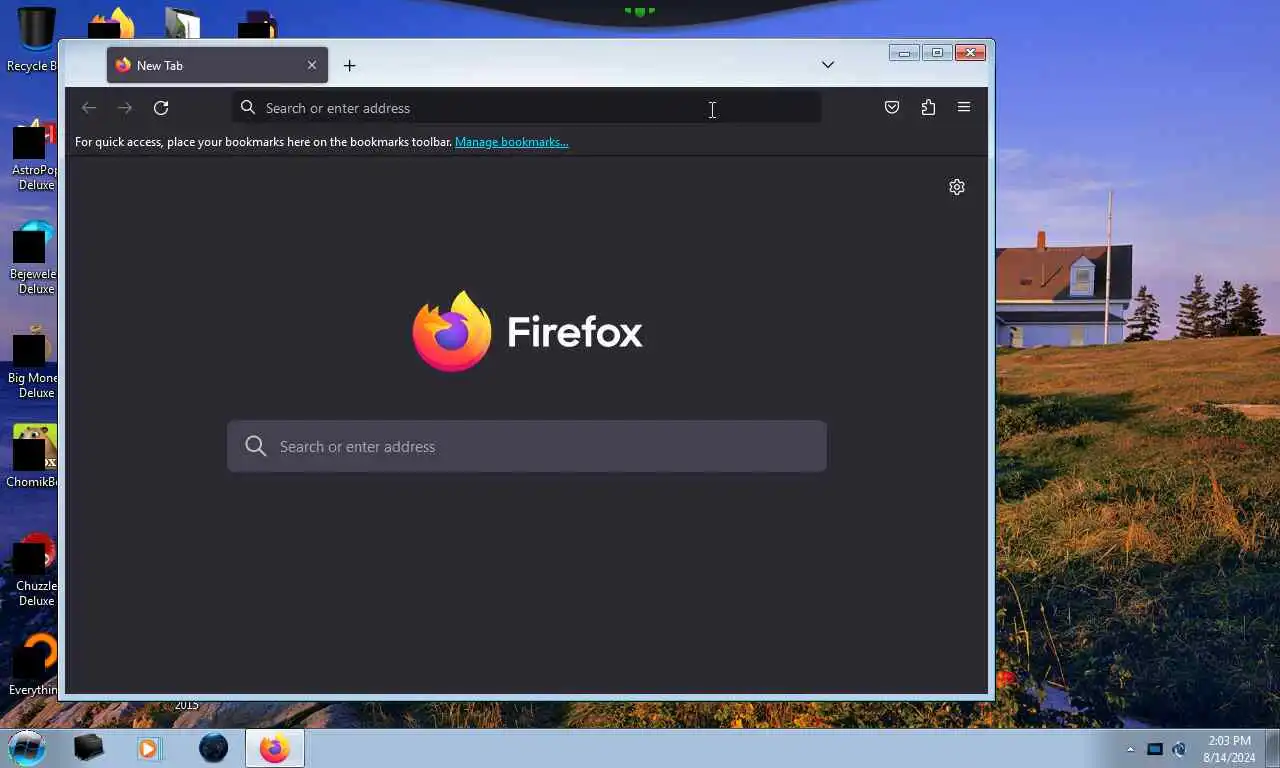
Task: Go back using the back arrow
Action: (x=89, y=108)
